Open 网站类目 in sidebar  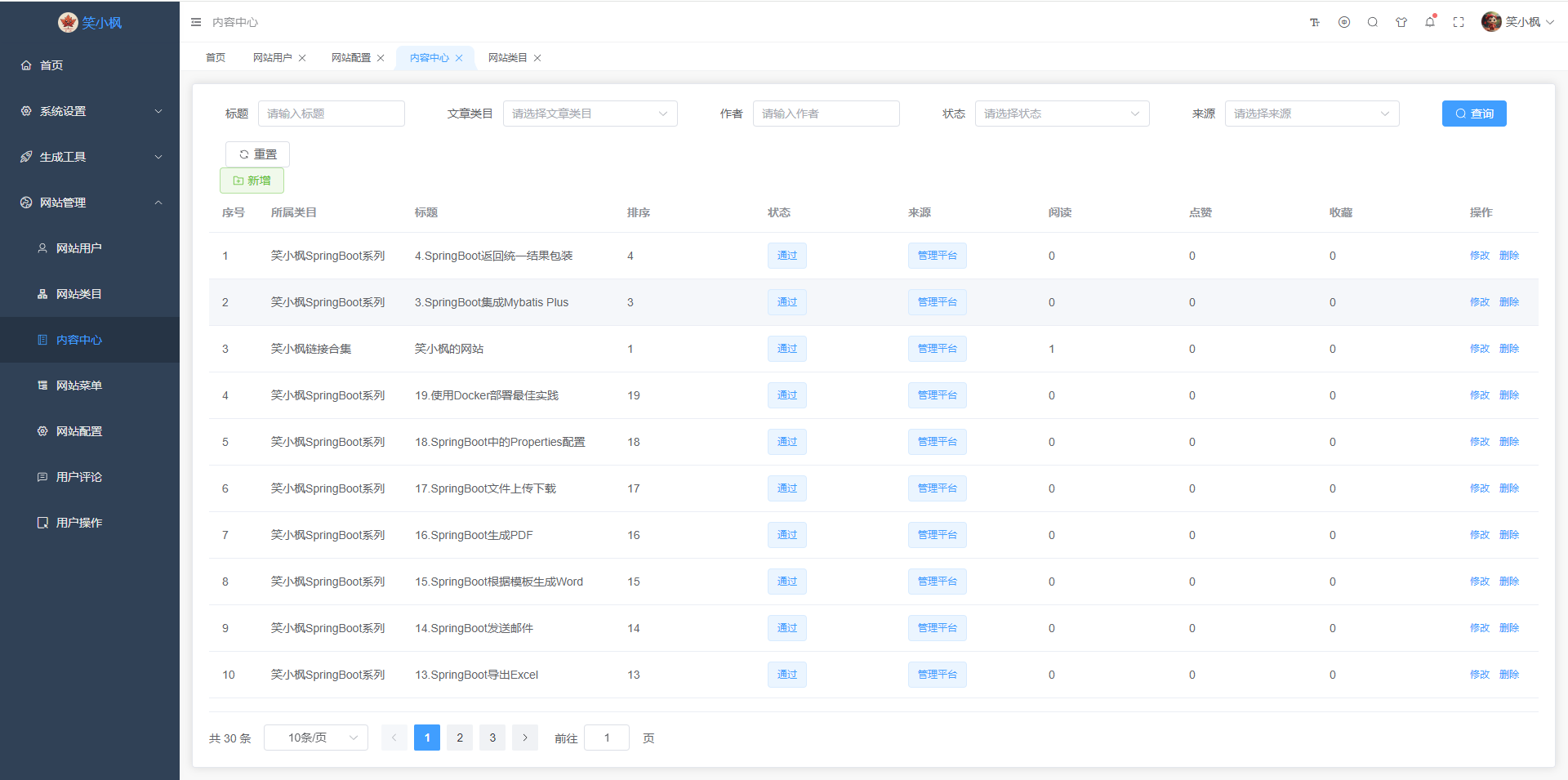tap(90, 294)
